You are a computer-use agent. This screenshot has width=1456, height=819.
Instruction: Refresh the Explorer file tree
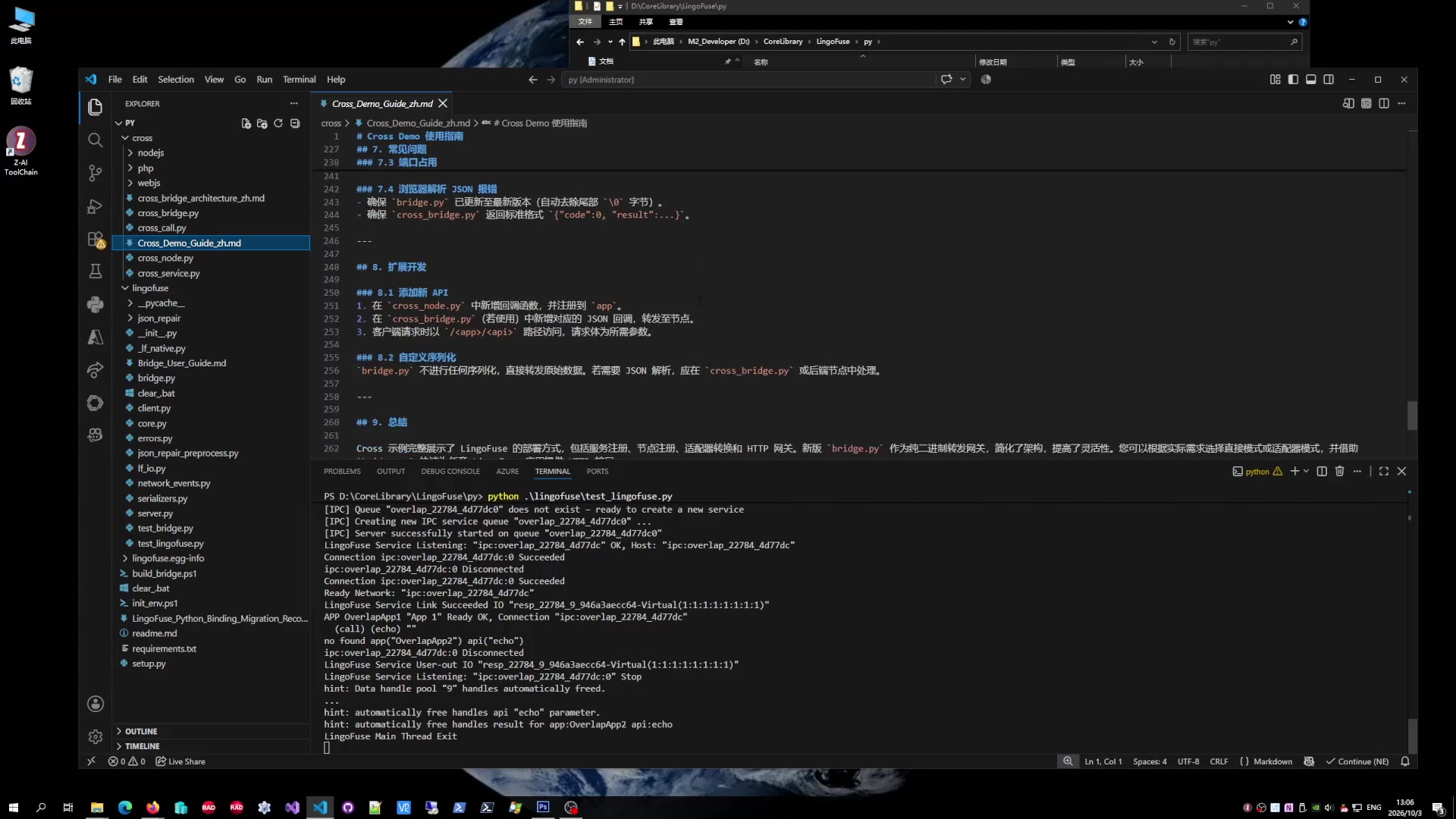[278, 123]
